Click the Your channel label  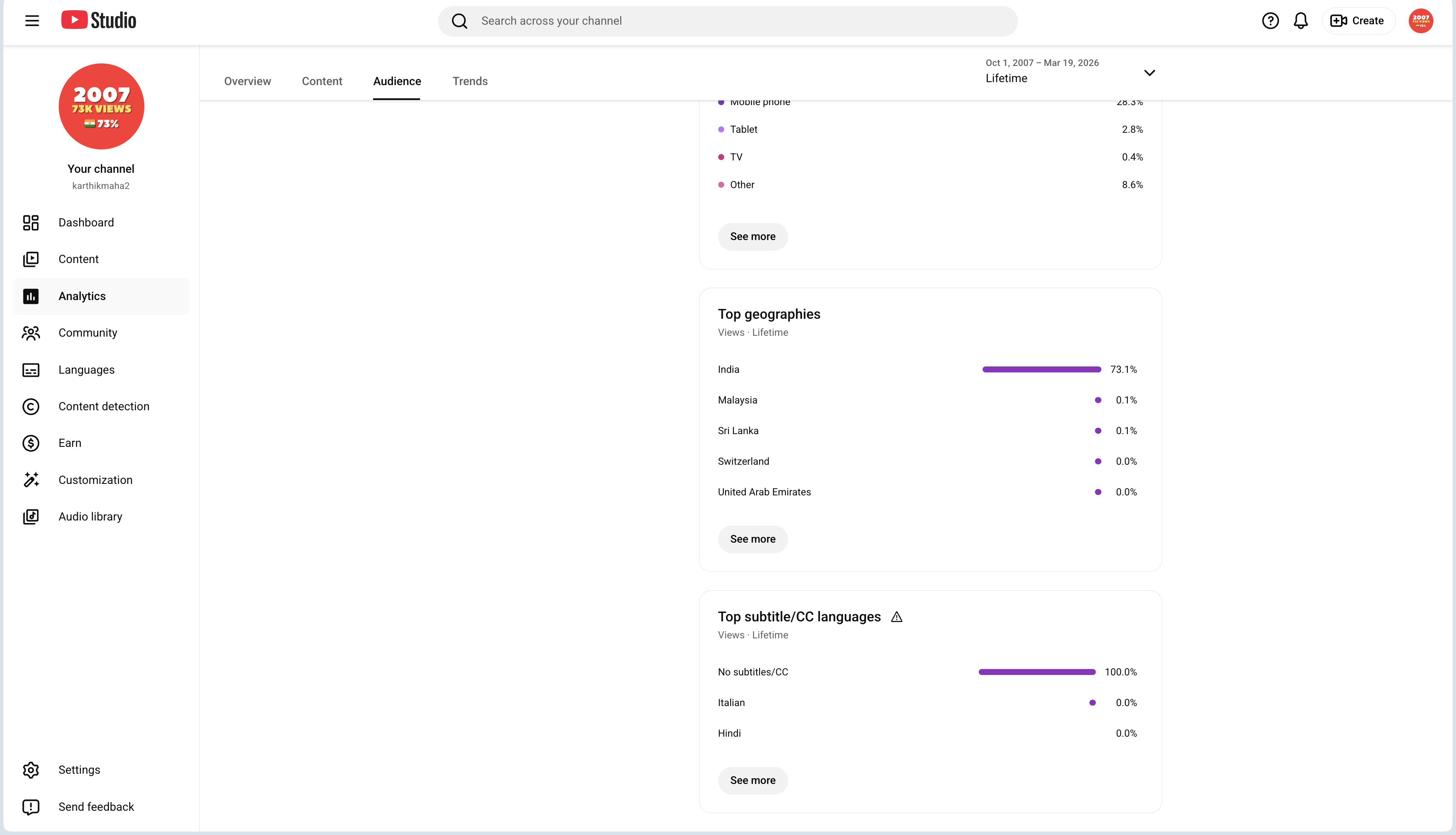(x=101, y=169)
